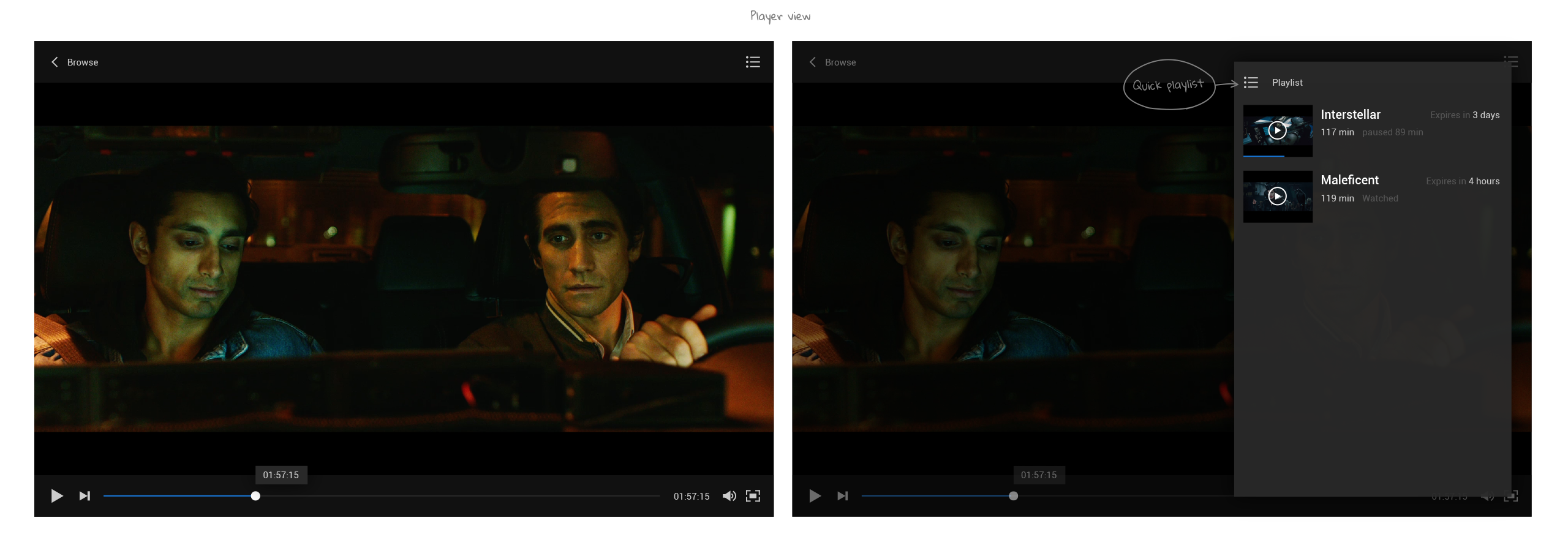The image size is (1568, 537).
Task: Enter fullscreen in left player
Action: [753, 495]
